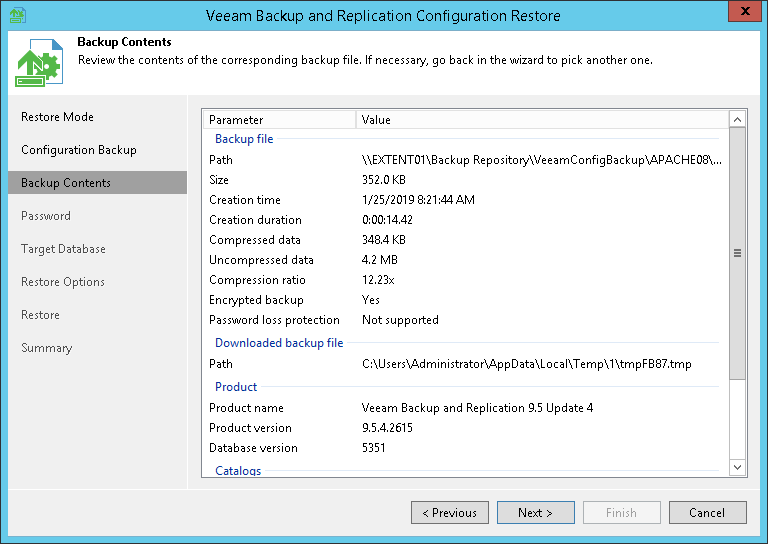
Task: Click the Restore Options wizard step
Action: point(63,282)
